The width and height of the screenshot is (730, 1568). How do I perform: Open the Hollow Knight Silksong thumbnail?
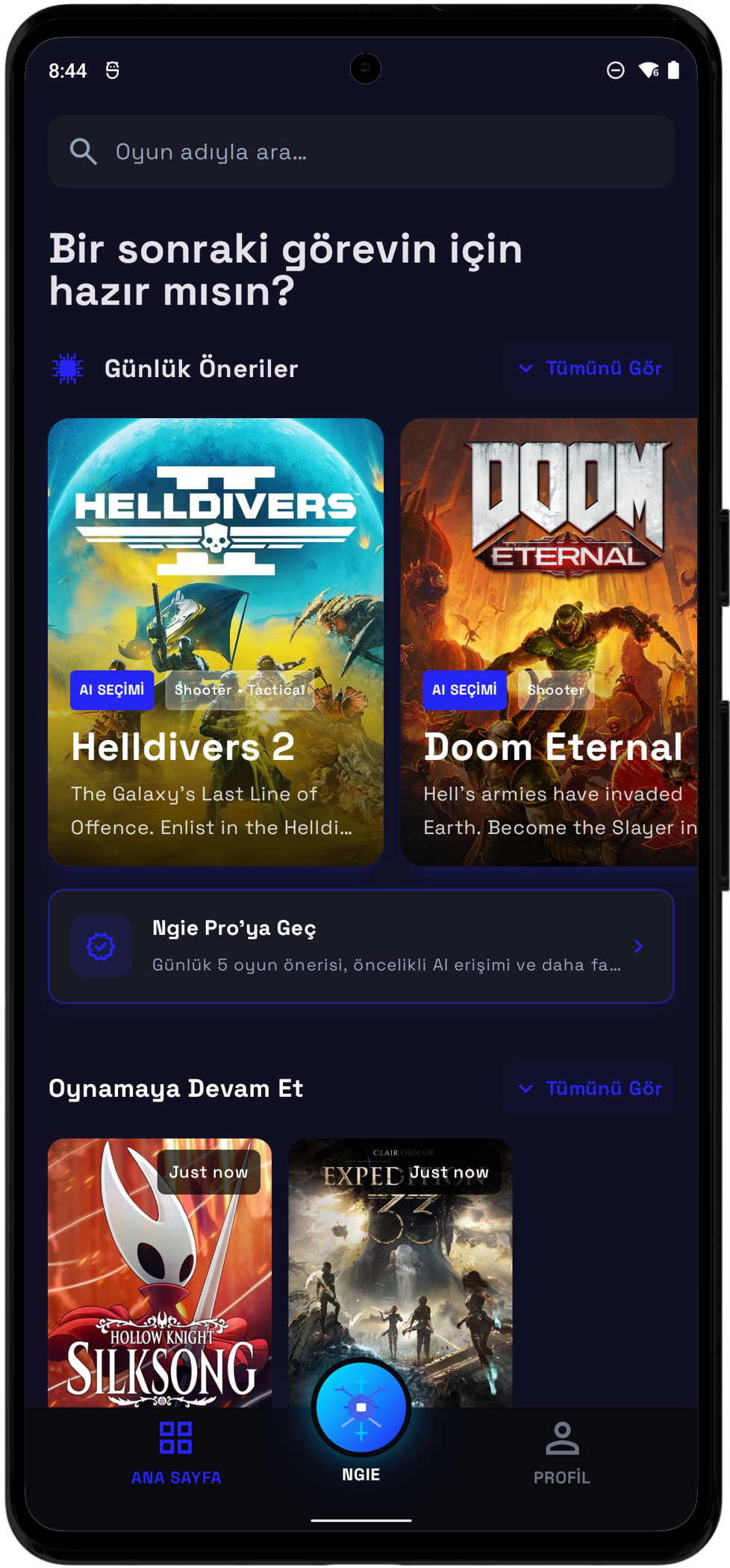coord(160,1273)
